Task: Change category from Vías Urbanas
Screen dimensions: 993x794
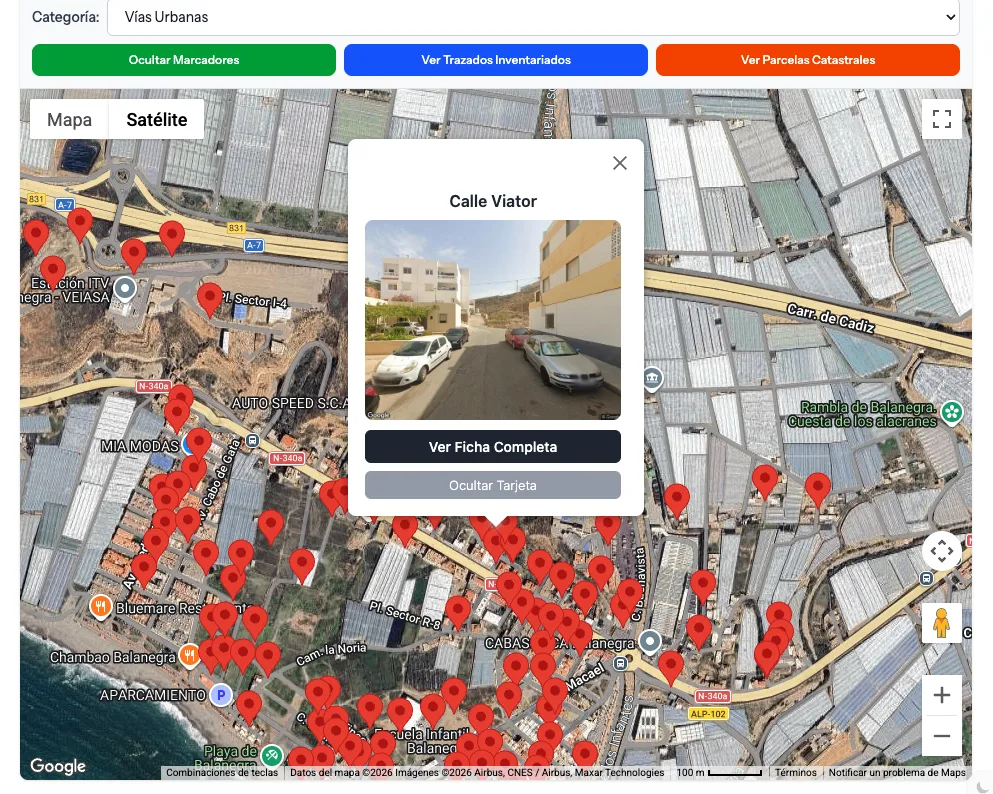Action: tap(535, 17)
